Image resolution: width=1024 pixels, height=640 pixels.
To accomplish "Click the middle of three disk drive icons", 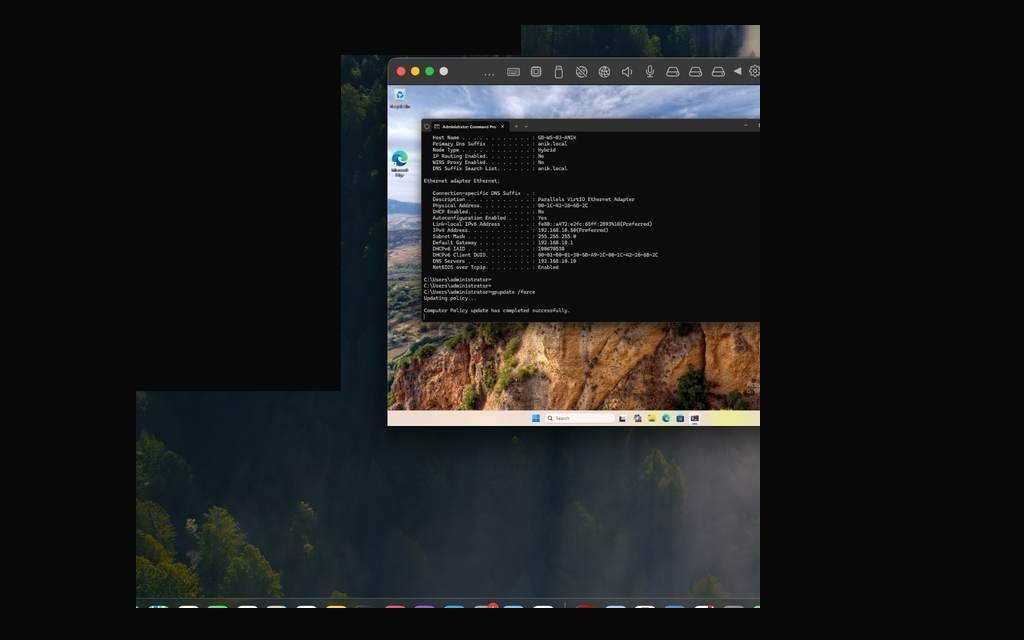I will pyautogui.click(x=696, y=72).
